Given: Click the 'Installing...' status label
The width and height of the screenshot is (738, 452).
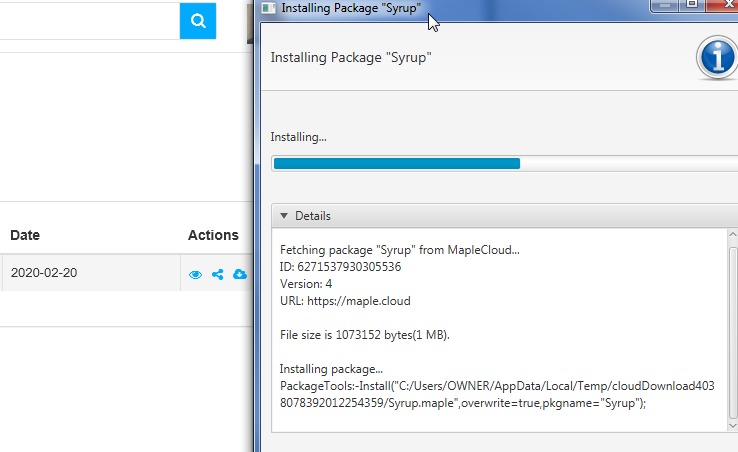Looking at the screenshot, I should [x=298, y=137].
